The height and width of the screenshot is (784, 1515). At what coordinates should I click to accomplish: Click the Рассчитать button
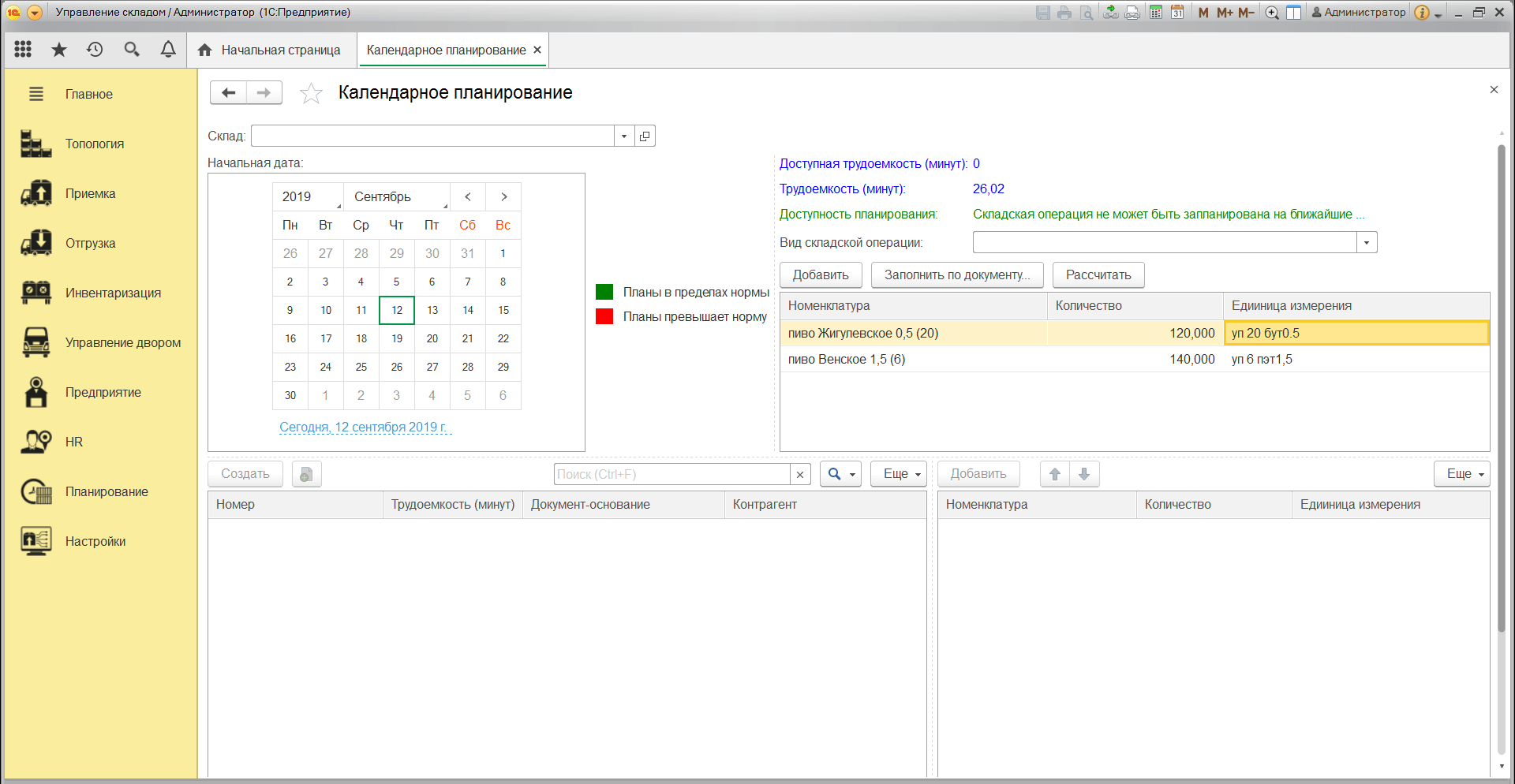point(1098,275)
